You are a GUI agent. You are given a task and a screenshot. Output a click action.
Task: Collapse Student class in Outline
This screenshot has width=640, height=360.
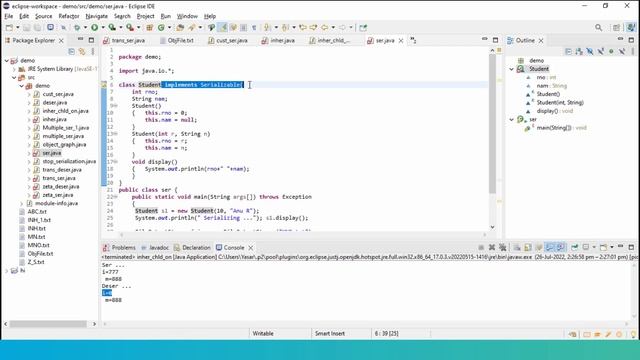point(511,69)
